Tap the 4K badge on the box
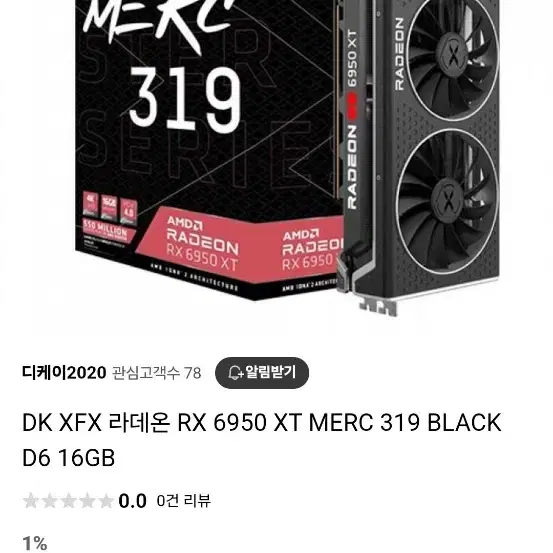Screen dimensions: 553x553 pos(91,204)
